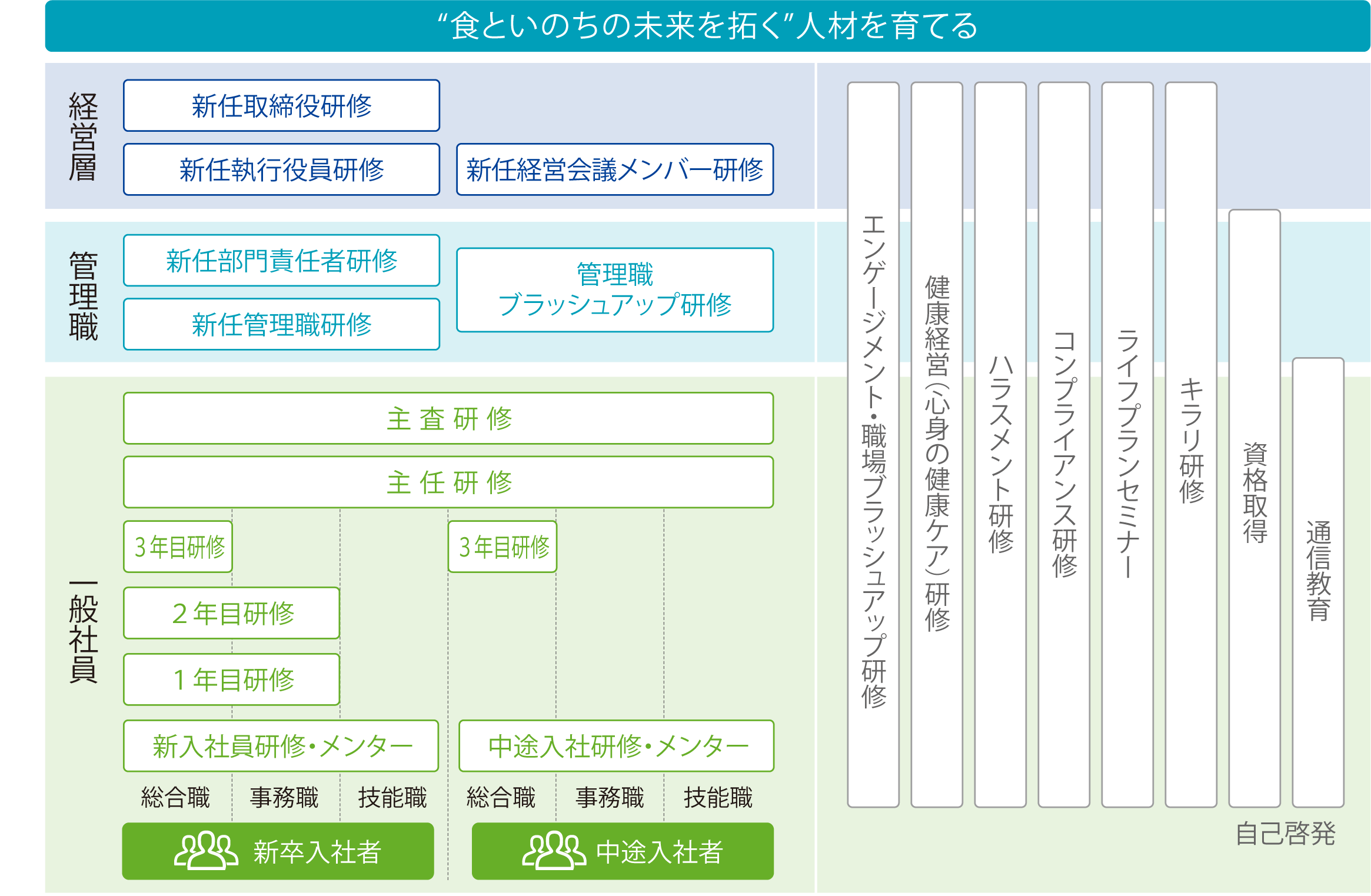Viewport: 1371px width, 896px height.
Task: Click the people icon beside 新卒入社者
Action: pyautogui.click(x=205, y=851)
